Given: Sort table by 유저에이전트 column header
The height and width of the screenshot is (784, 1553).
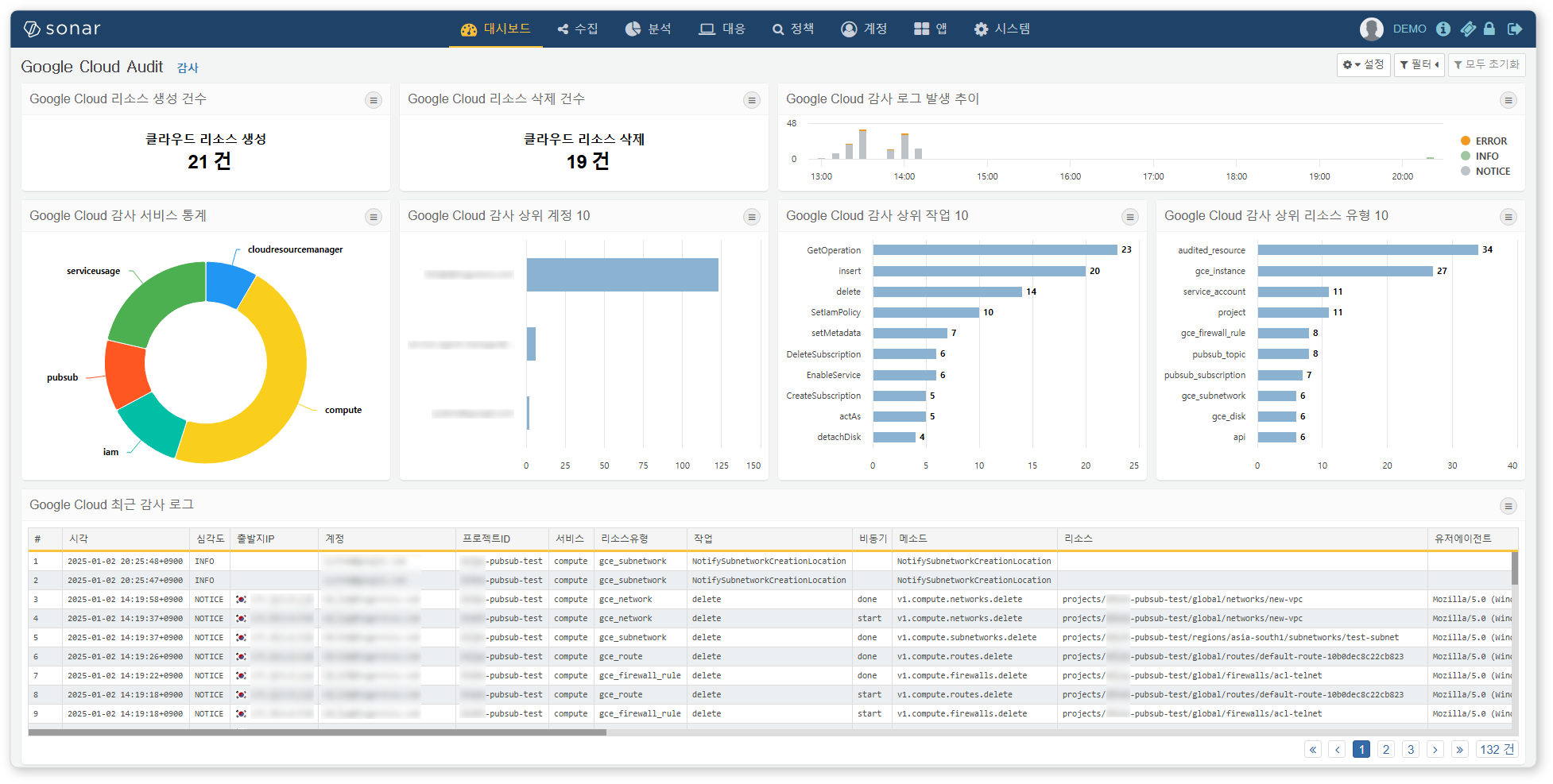Looking at the screenshot, I should tap(1472, 539).
